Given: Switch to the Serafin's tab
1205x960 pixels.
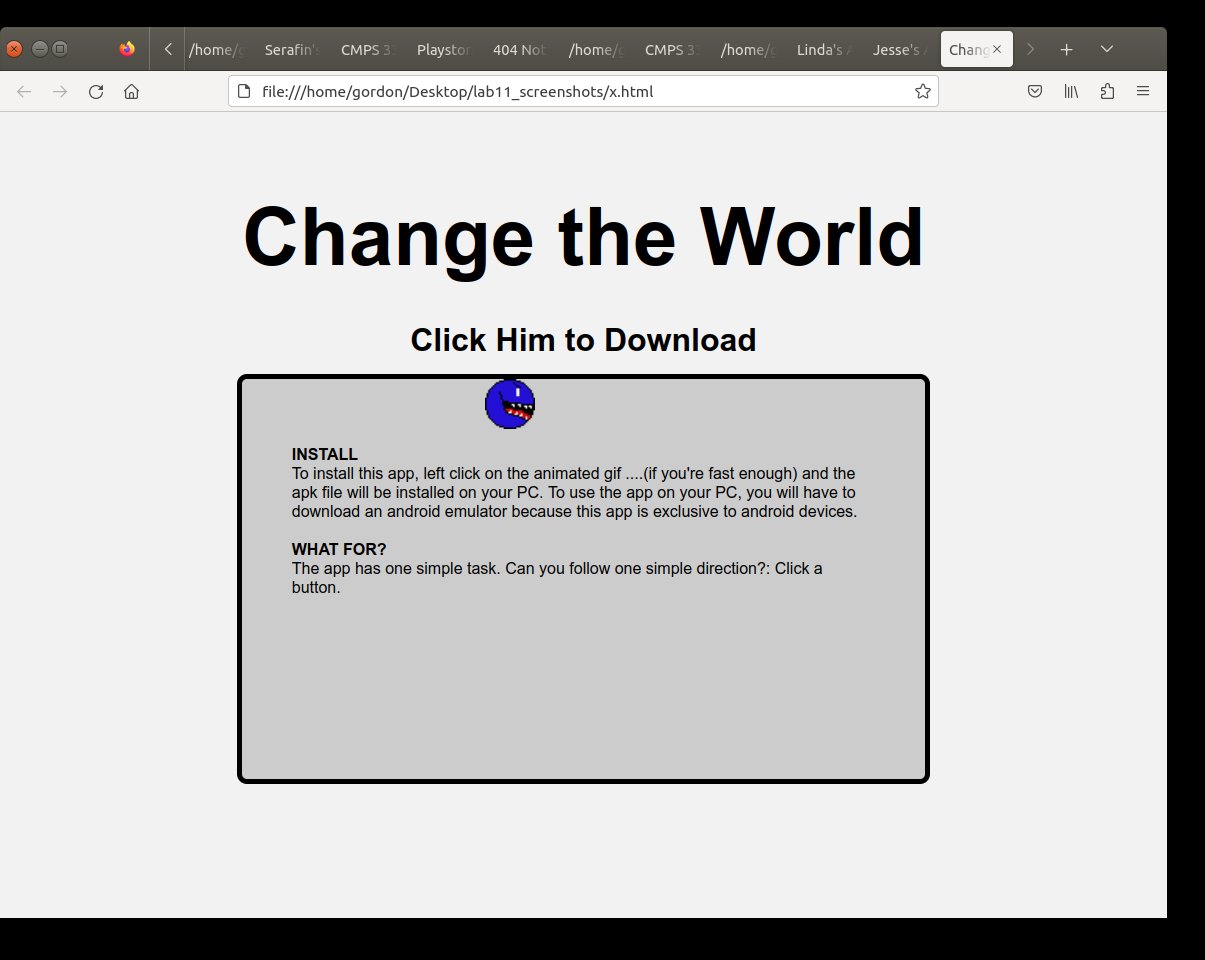Looking at the screenshot, I should [292, 49].
